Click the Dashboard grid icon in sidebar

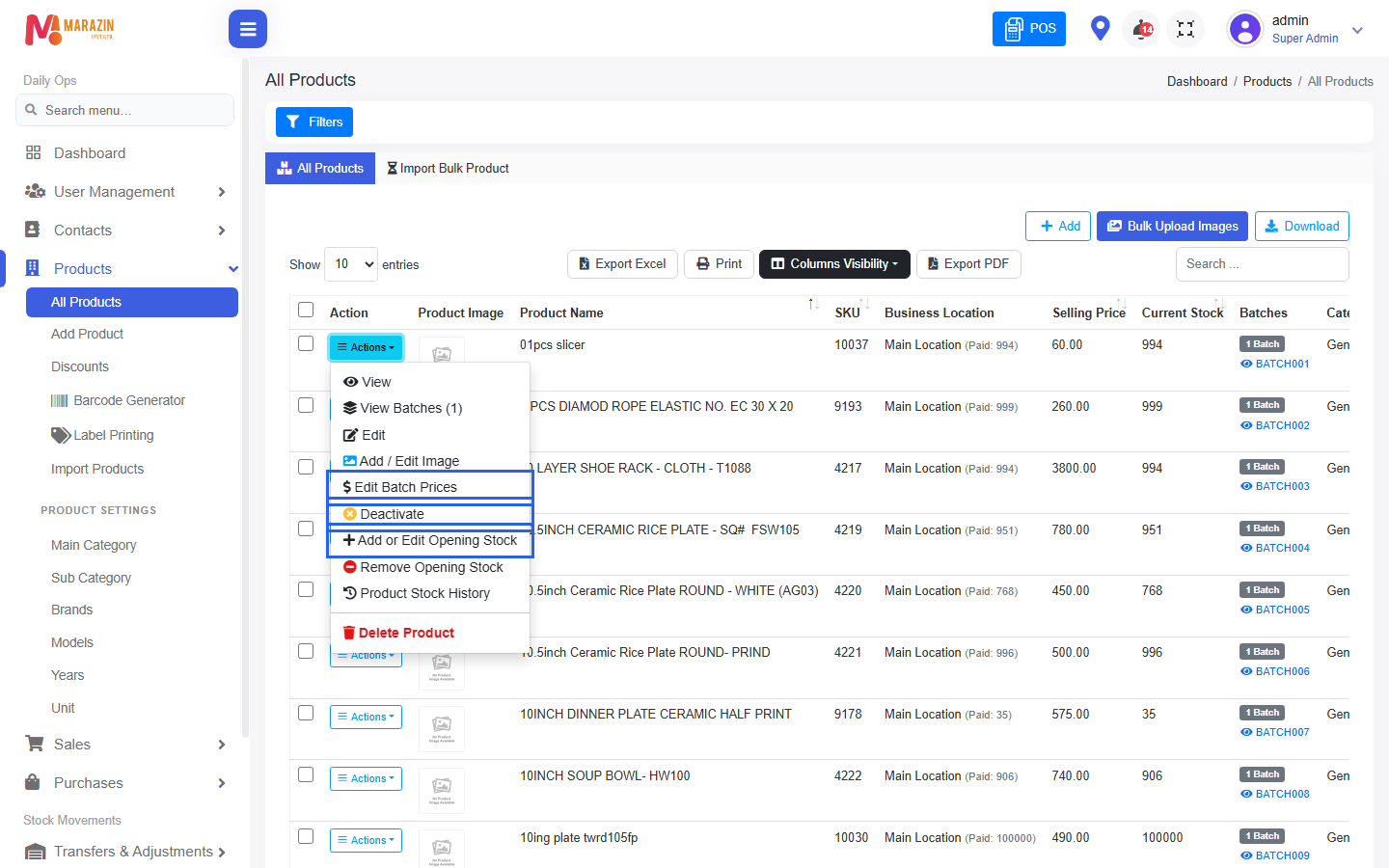[x=34, y=152]
